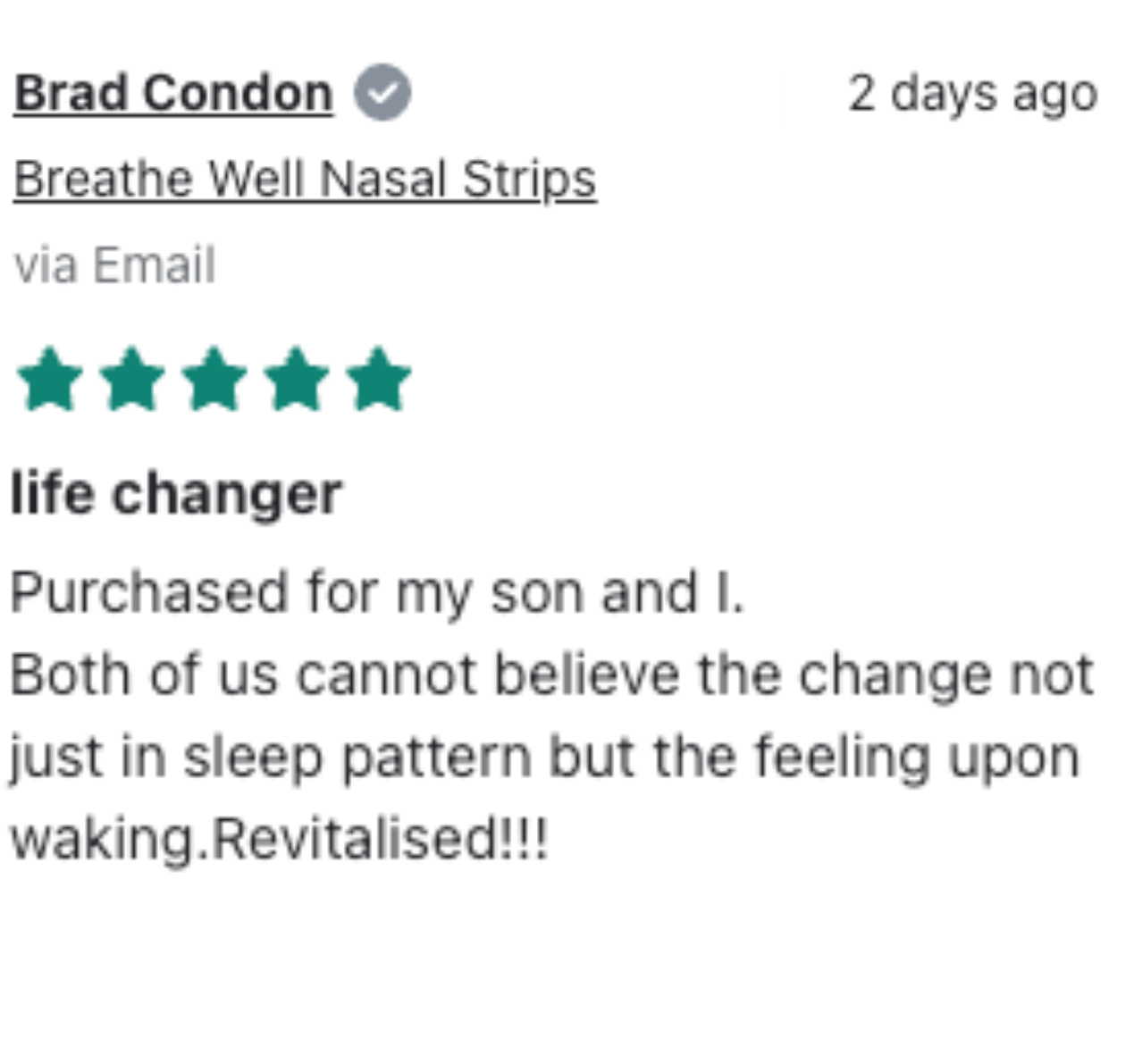Click the "life changer" review title

pos(176,493)
